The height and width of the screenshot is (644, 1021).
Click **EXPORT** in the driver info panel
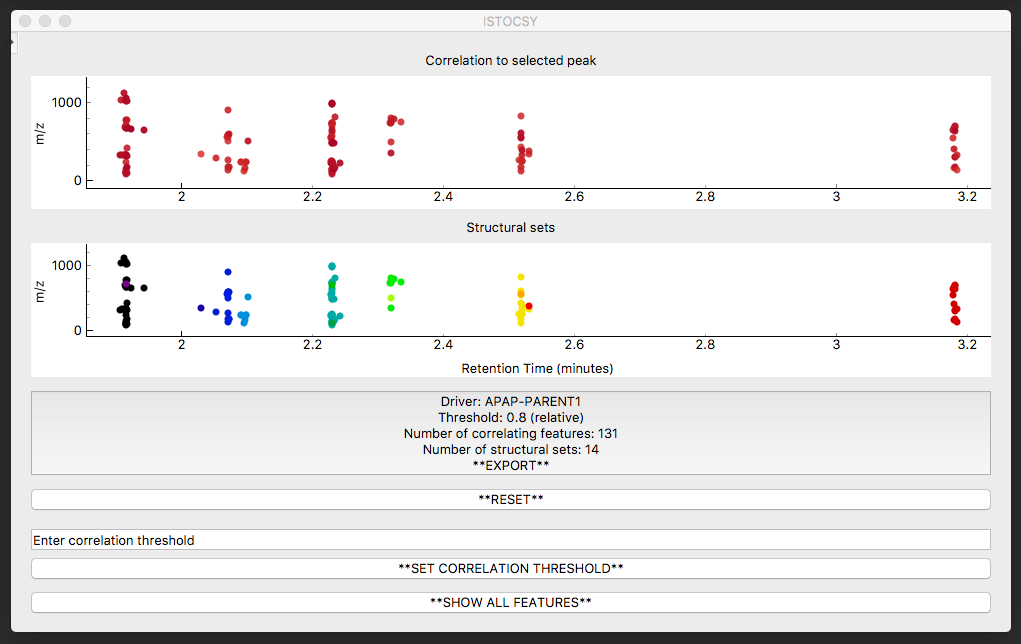pos(510,466)
